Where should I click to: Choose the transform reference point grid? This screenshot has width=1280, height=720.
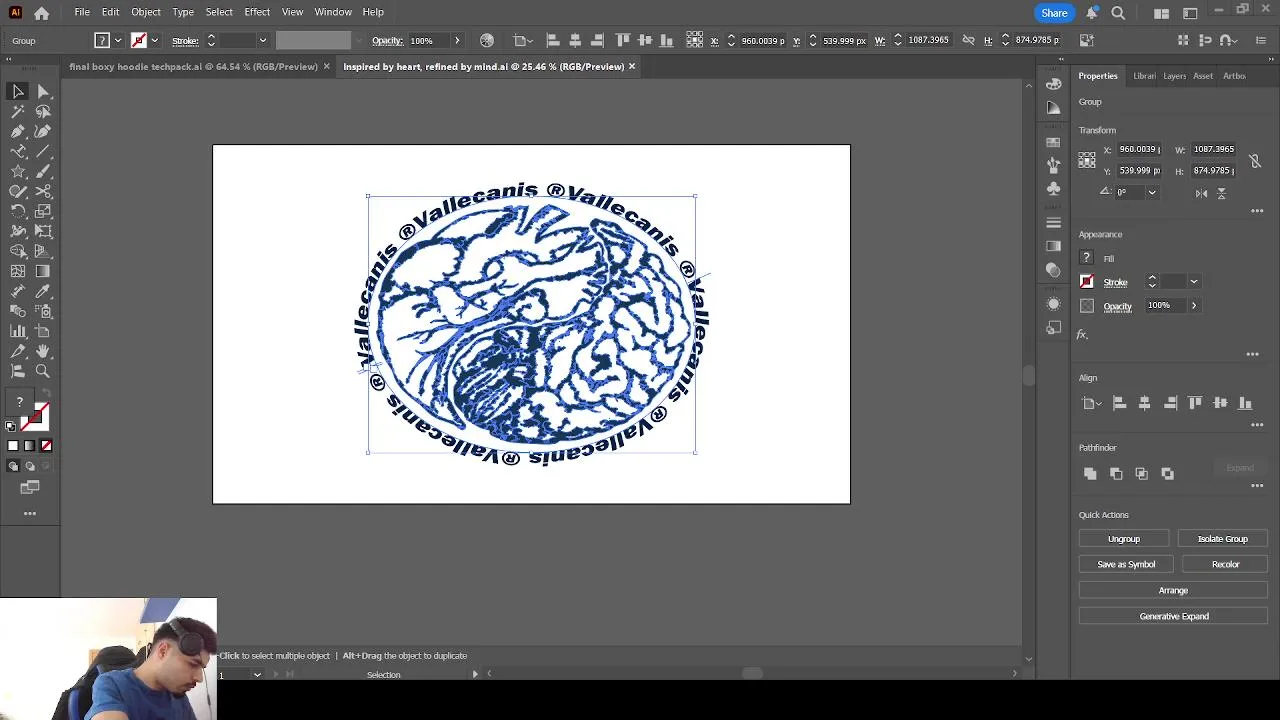click(x=1087, y=160)
